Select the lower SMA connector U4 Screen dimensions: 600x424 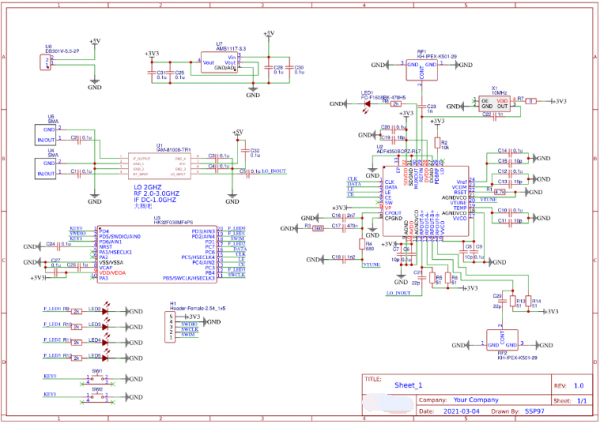pyautogui.click(x=47, y=168)
